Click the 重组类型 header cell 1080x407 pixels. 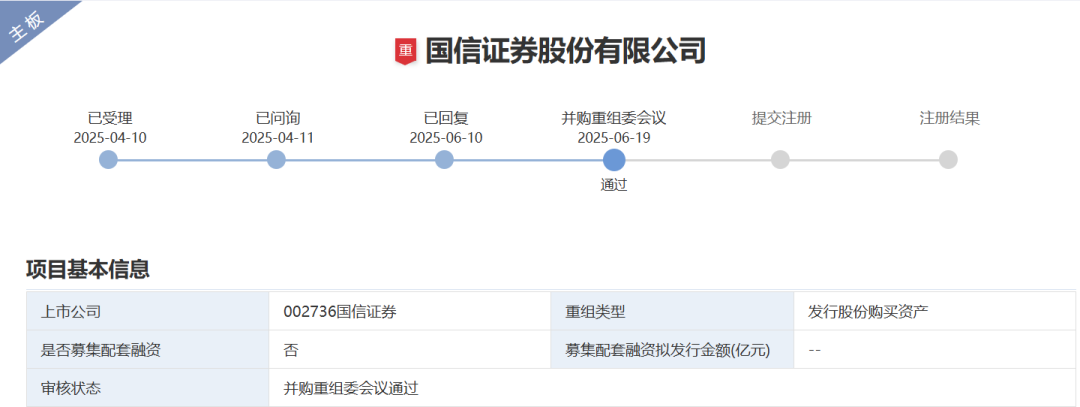[672, 311]
